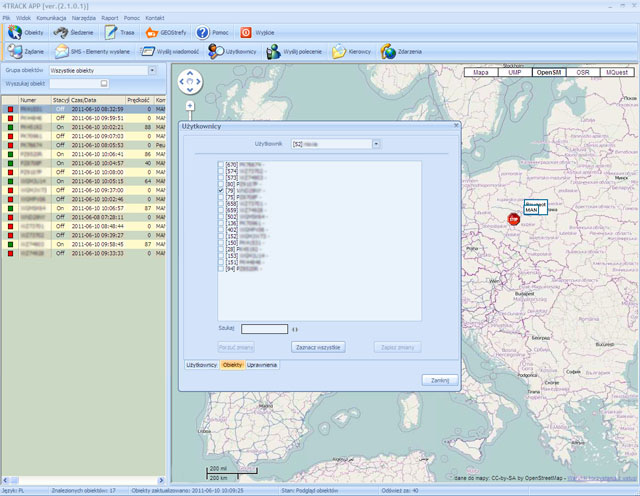Sort by Numer column header
Image resolution: width=640 pixels, height=496 pixels.
point(35,100)
